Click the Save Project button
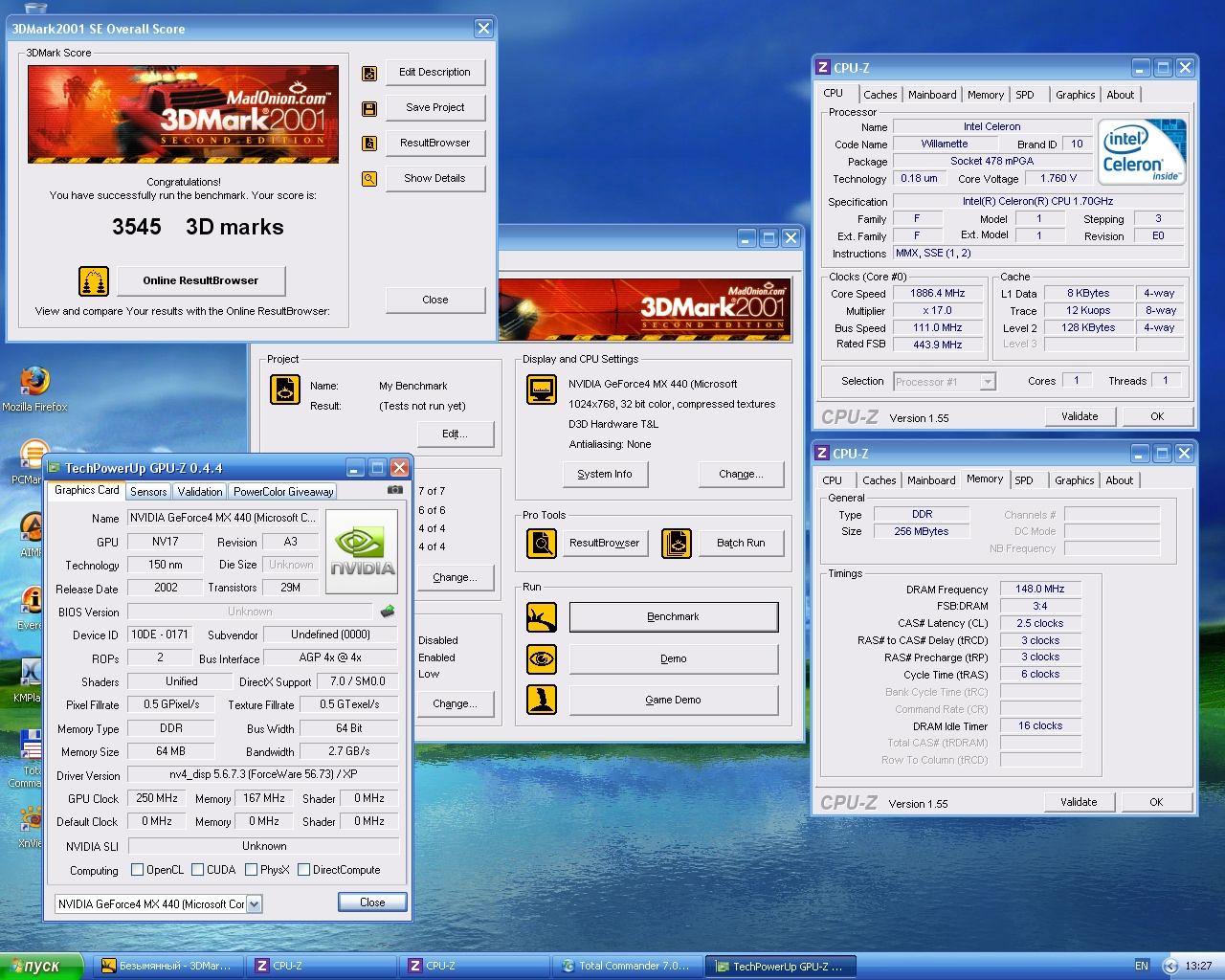The width and height of the screenshot is (1225, 980). (x=434, y=108)
